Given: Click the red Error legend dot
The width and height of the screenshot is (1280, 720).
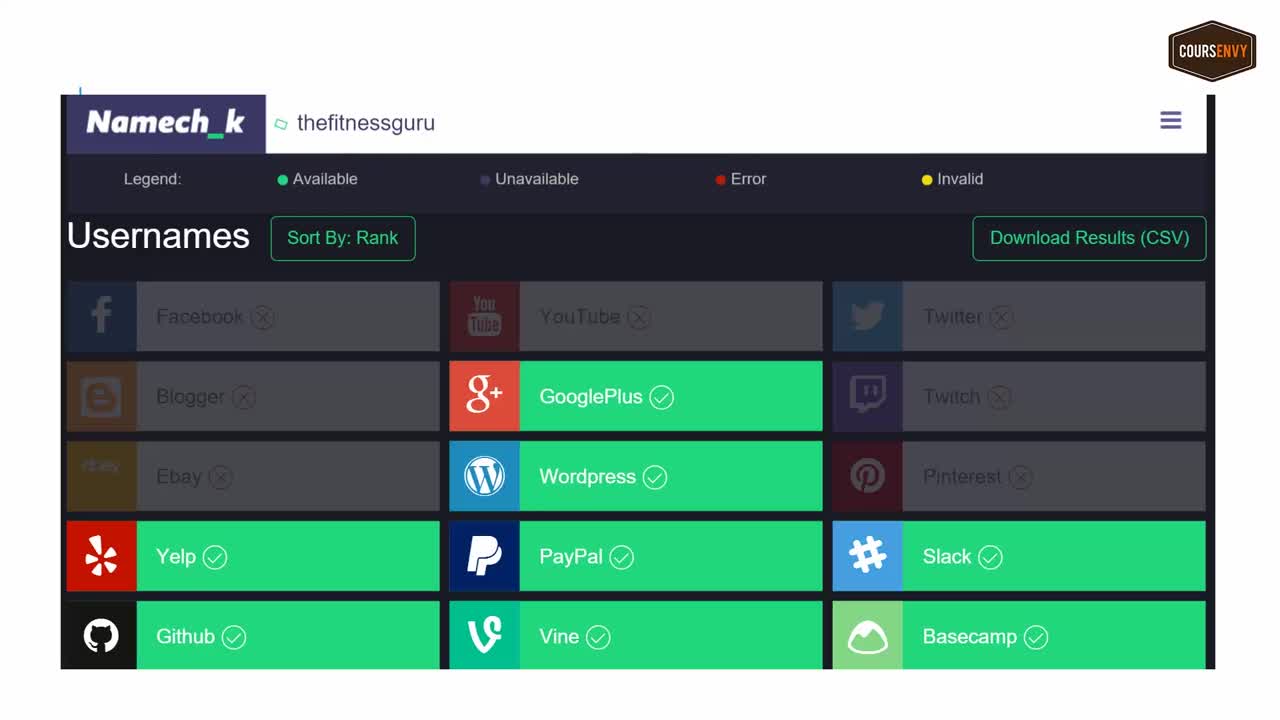Looking at the screenshot, I should click(x=720, y=180).
